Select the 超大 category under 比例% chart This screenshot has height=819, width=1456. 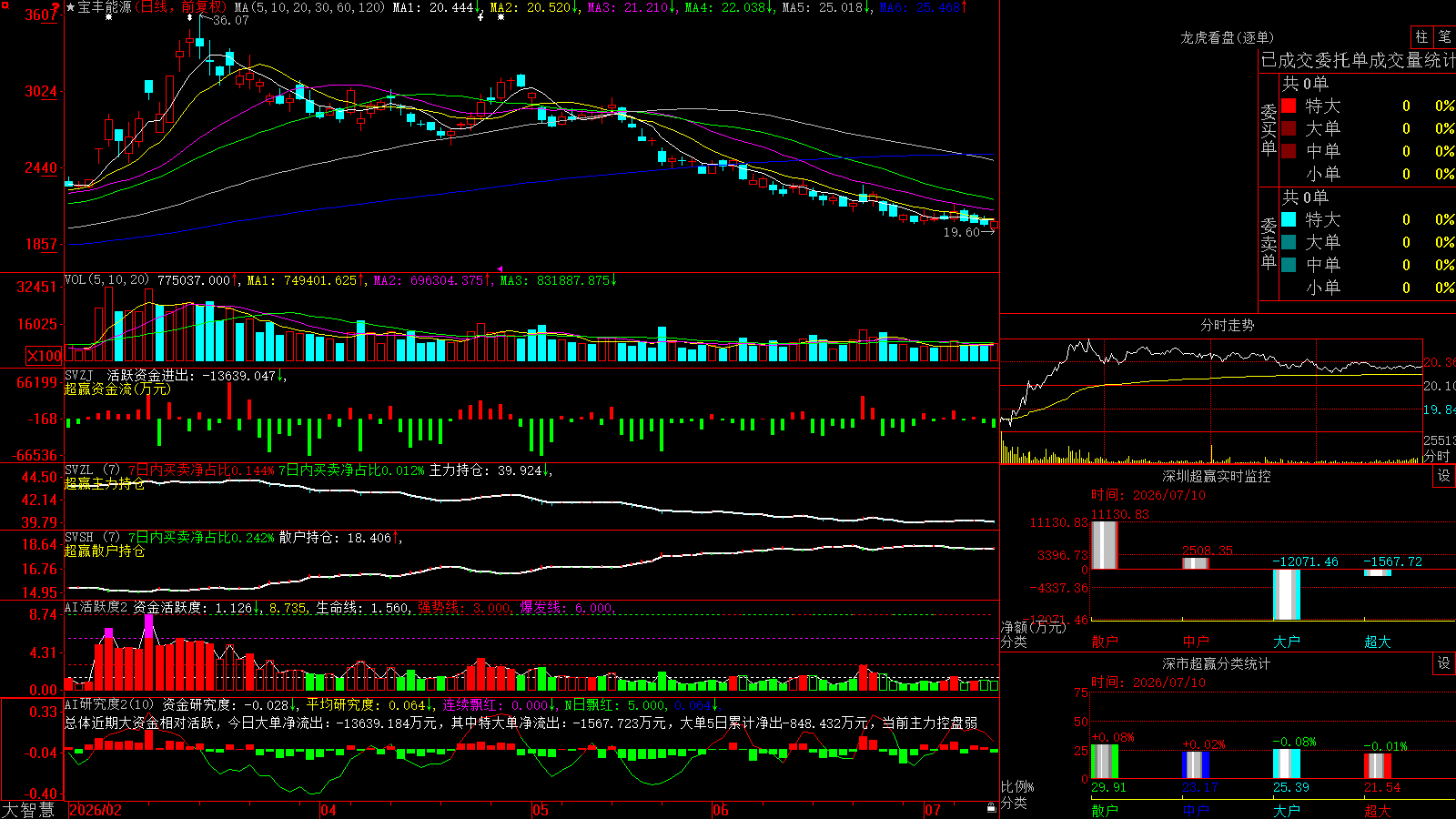[x=1378, y=811]
